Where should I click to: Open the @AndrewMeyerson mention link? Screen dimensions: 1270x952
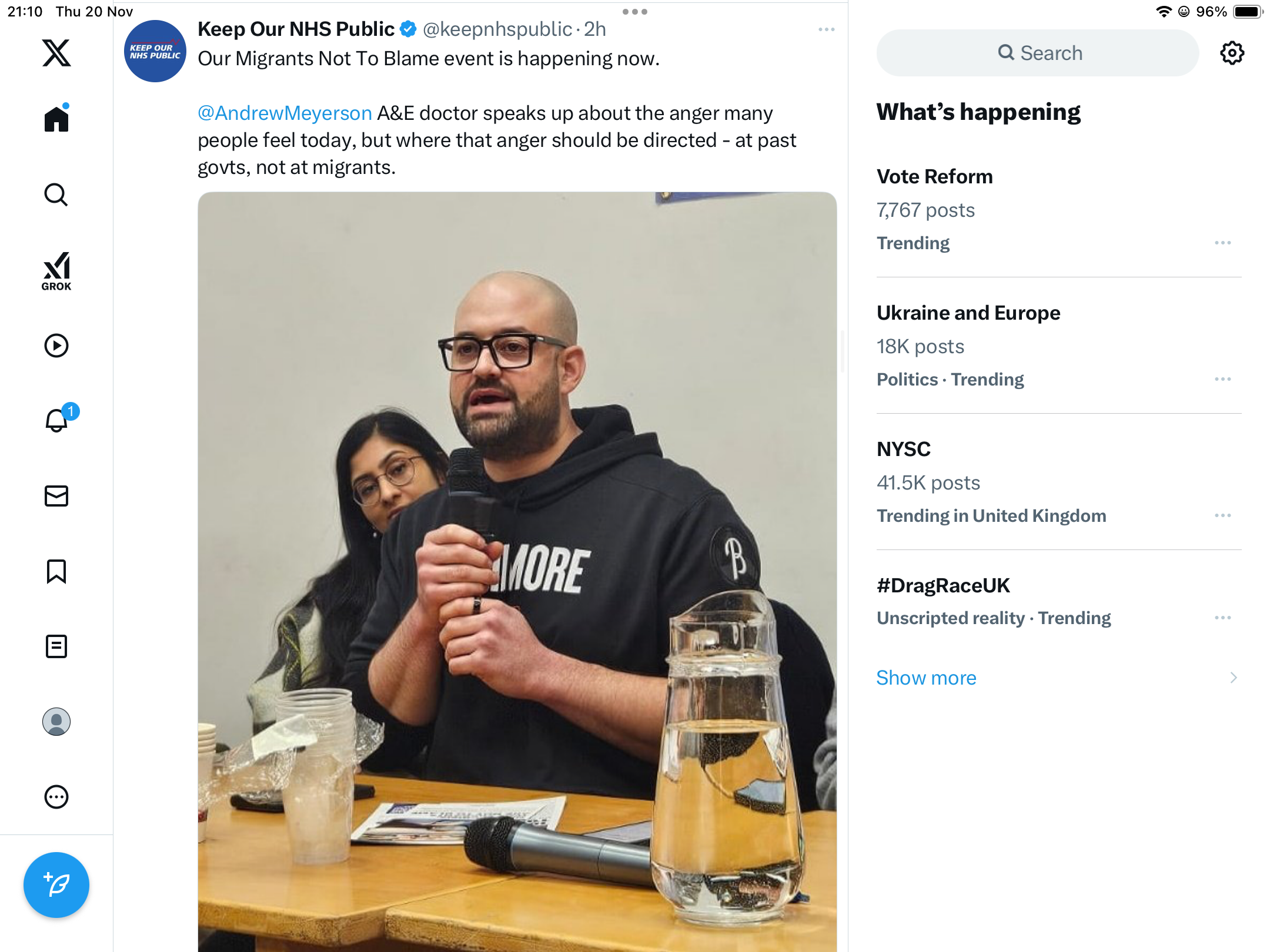coord(285,113)
